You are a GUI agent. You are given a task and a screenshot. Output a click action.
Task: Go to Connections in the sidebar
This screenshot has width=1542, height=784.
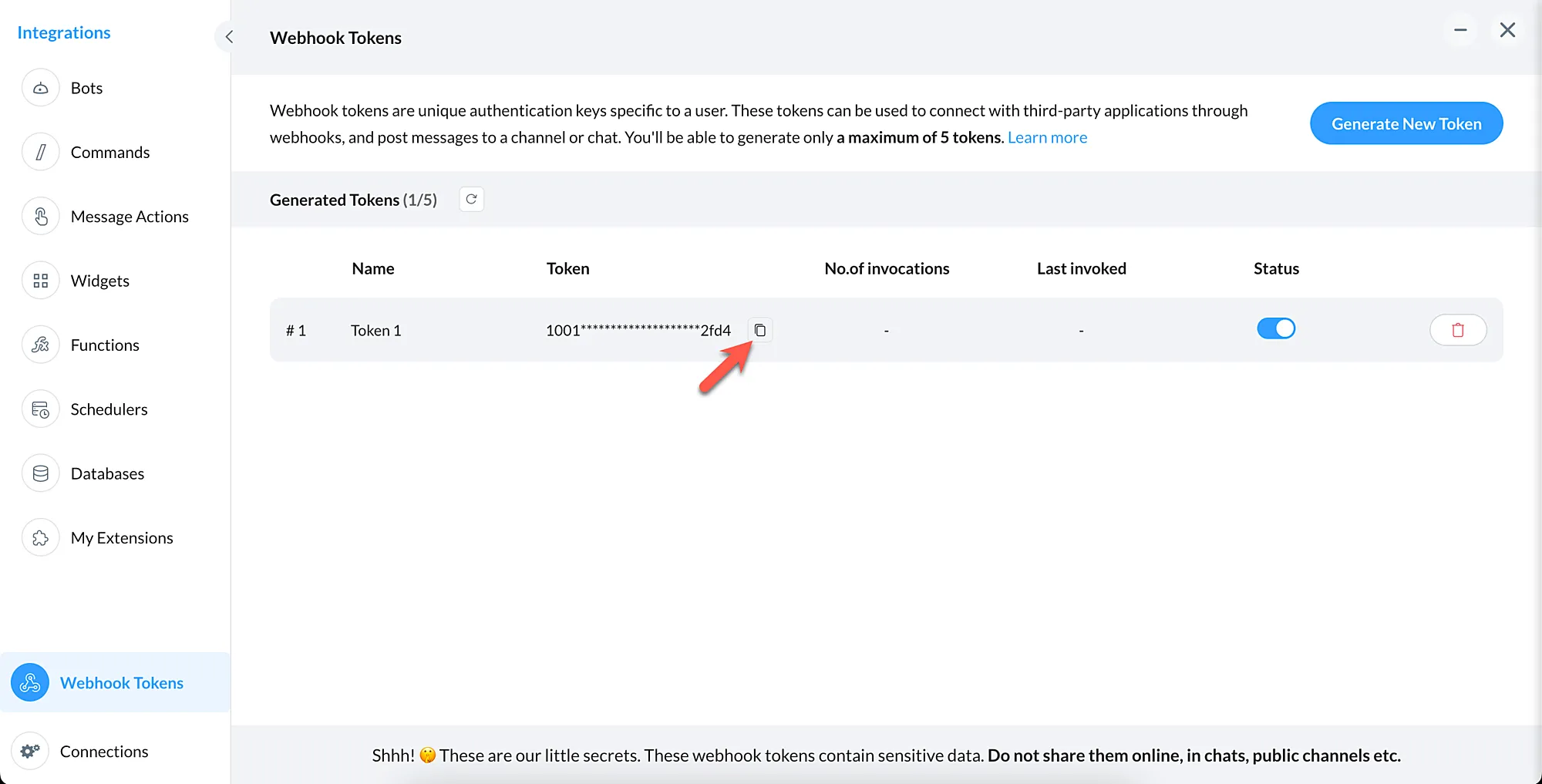pos(104,752)
